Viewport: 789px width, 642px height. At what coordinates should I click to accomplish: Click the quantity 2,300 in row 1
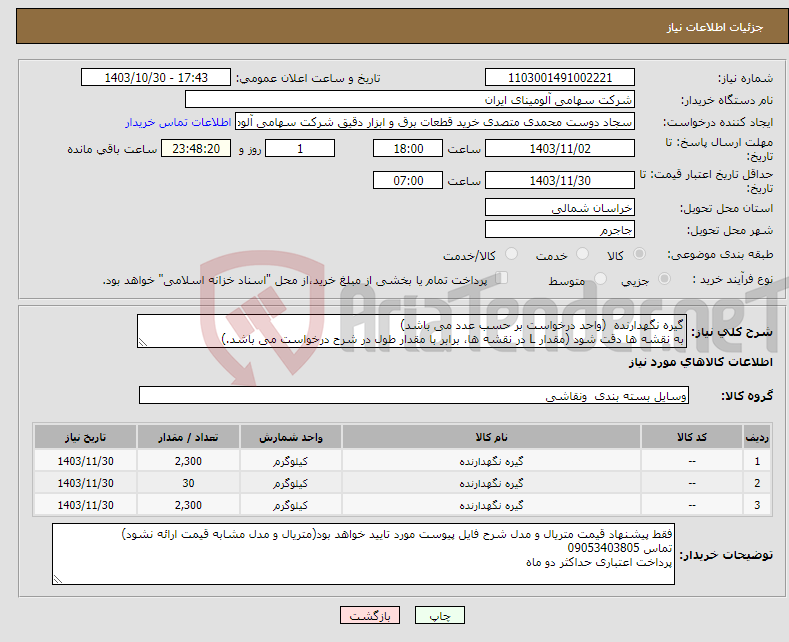point(188,461)
